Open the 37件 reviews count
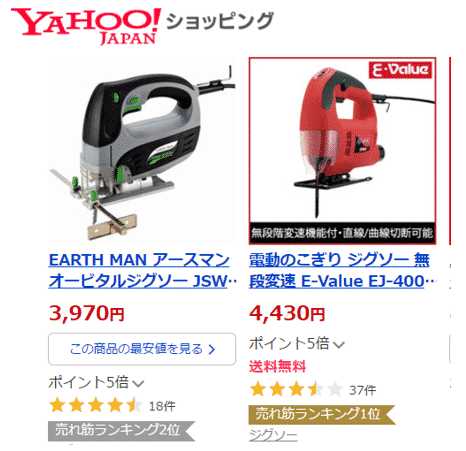Screen dimensions: 466x451 coord(363,390)
